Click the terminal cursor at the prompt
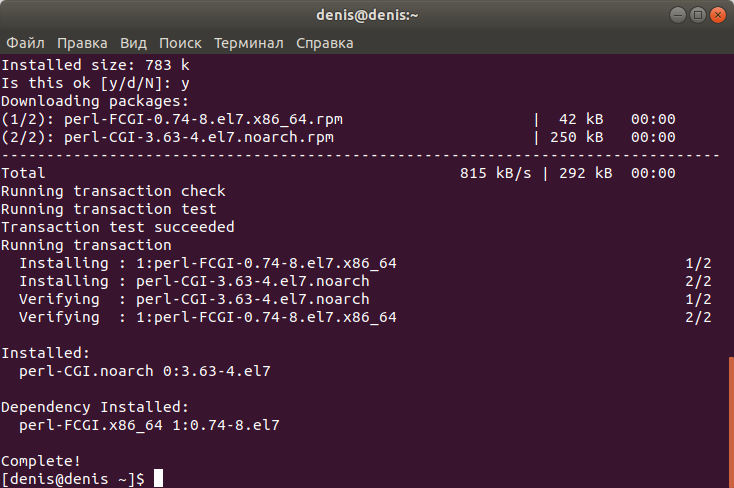The image size is (734, 488). (158, 478)
